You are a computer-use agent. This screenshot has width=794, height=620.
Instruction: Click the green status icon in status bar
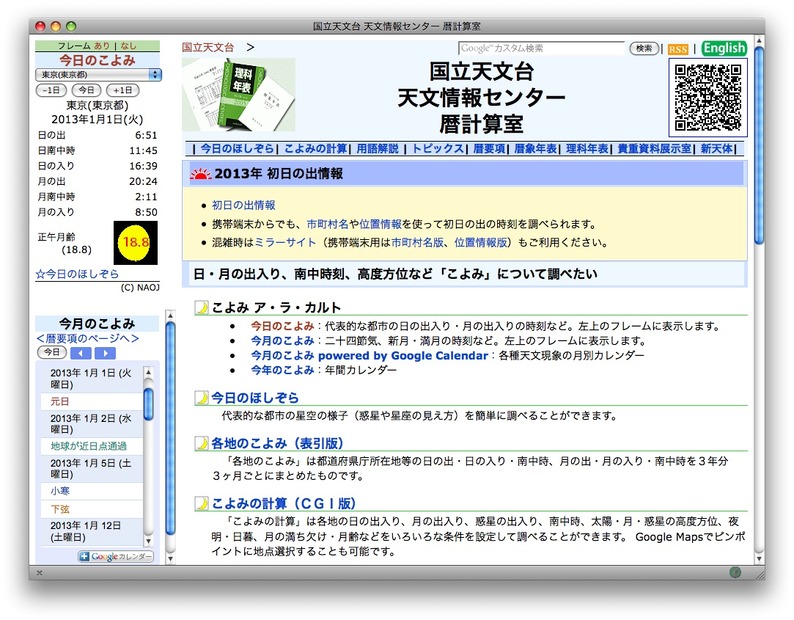click(x=735, y=572)
